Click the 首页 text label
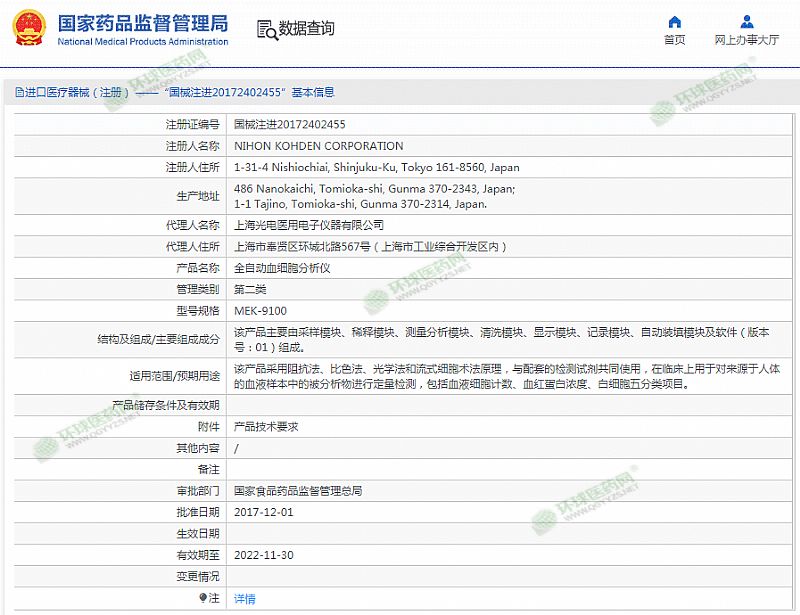 point(675,40)
